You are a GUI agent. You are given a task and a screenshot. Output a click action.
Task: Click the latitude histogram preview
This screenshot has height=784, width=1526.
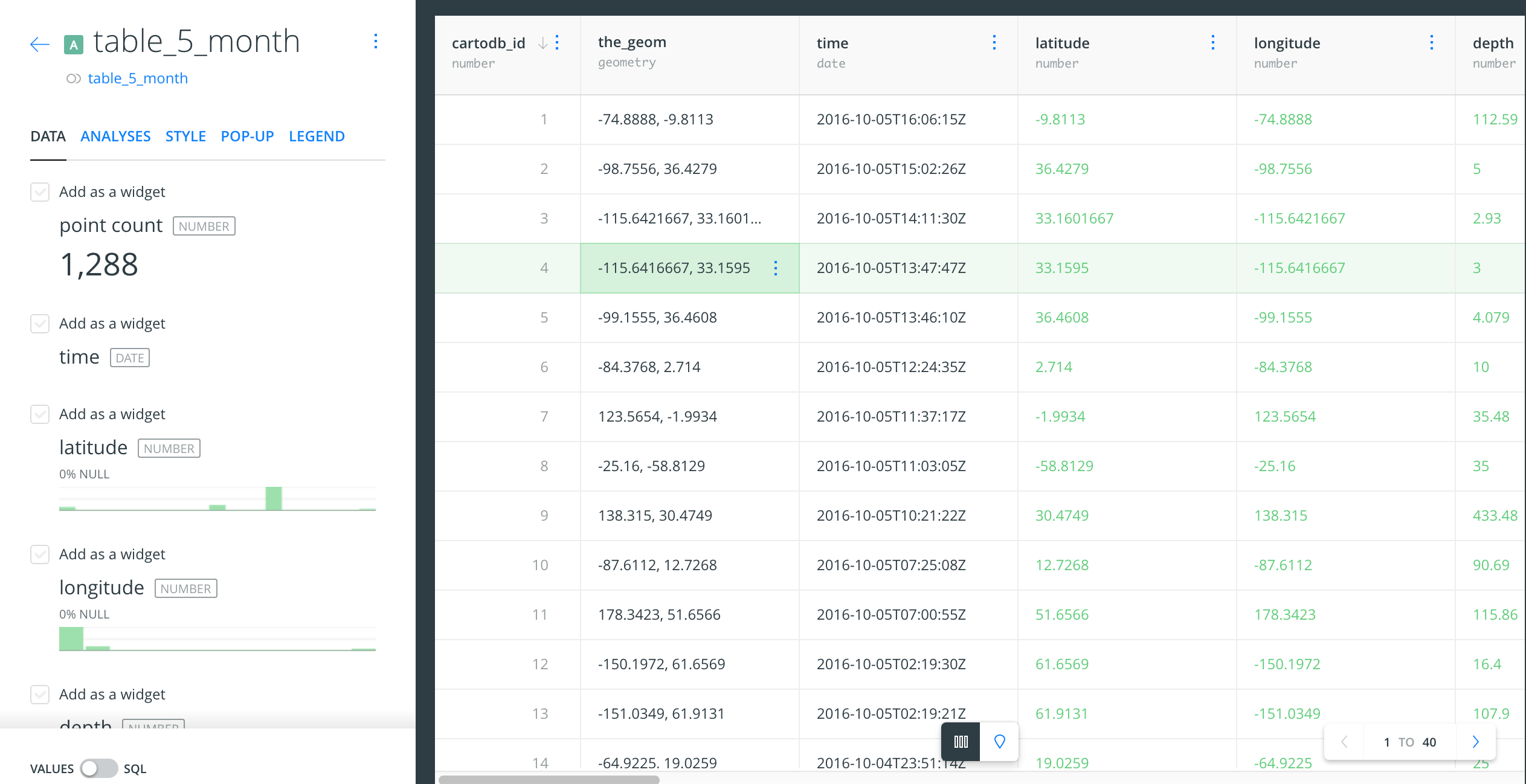click(217, 498)
